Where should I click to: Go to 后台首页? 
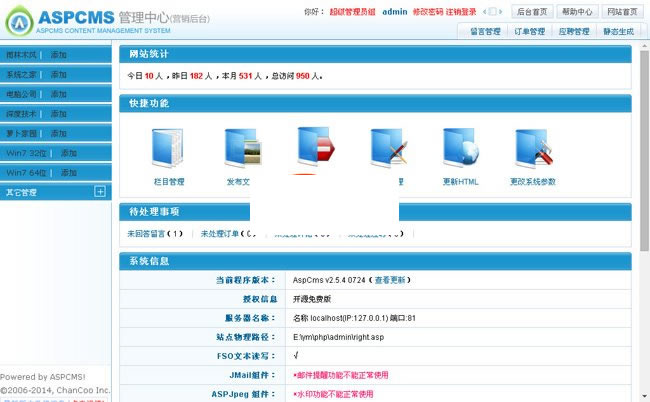coord(532,12)
